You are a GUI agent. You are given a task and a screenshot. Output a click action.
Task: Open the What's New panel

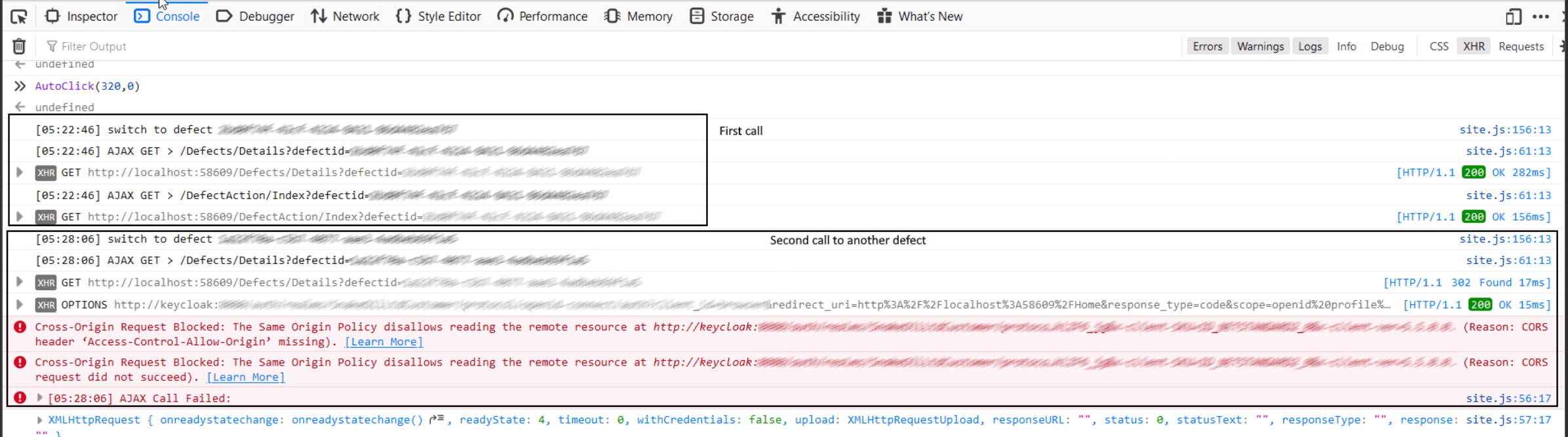(x=919, y=16)
